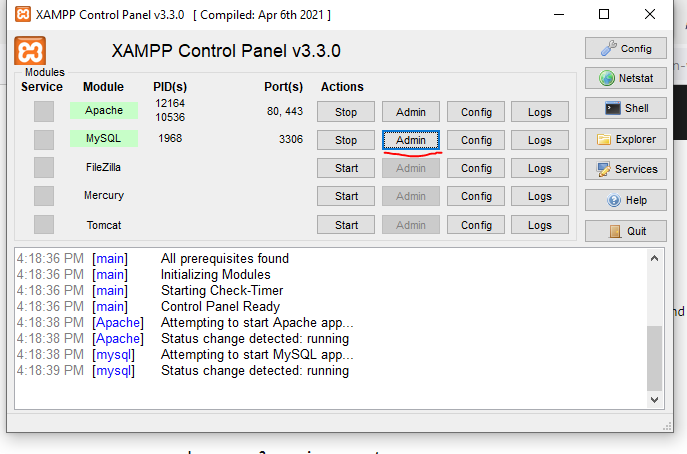Click the FileZilla module label

point(103,167)
